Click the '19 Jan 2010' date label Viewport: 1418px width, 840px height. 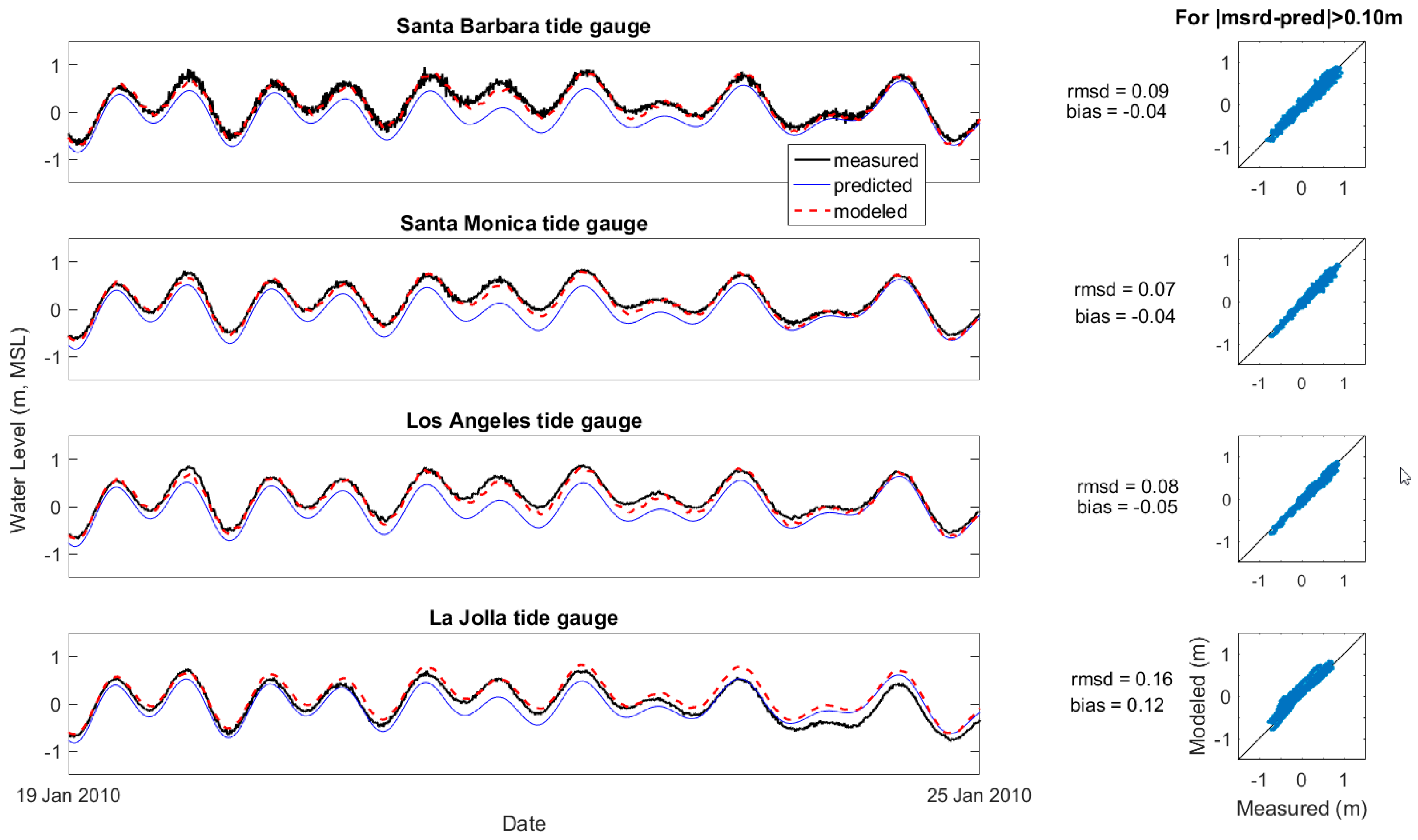68,795
